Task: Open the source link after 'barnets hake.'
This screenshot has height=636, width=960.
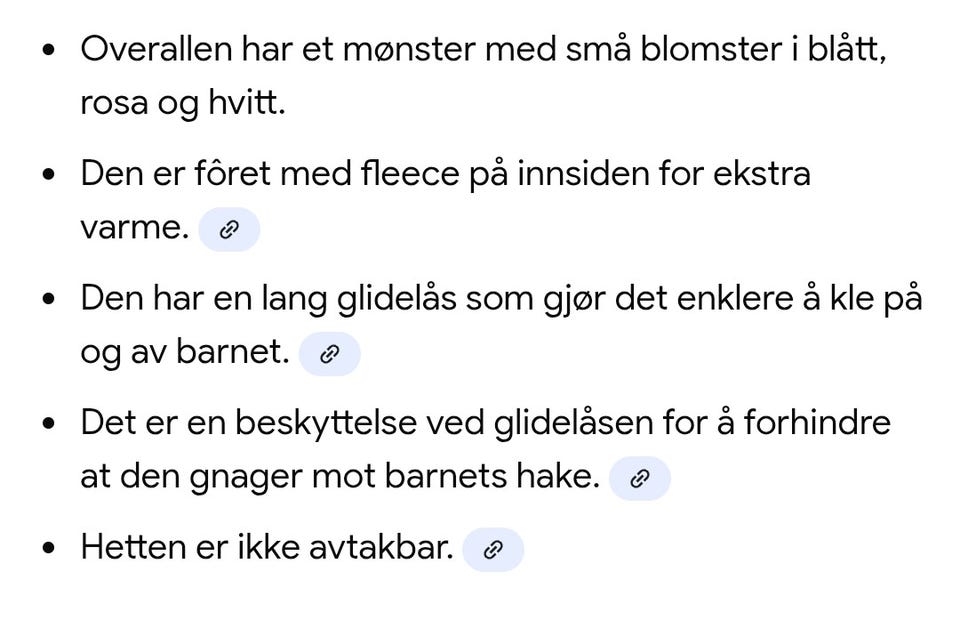Action: tap(640, 479)
